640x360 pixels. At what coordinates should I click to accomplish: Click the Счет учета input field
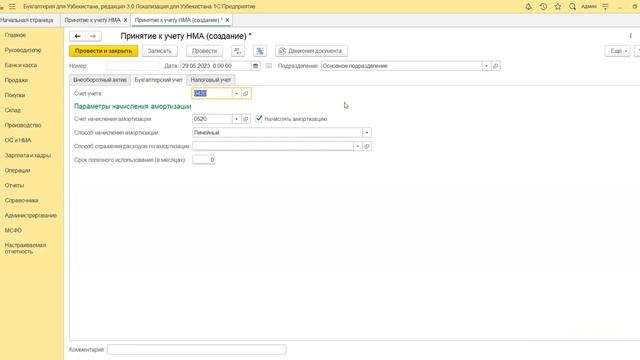point(212,93)
